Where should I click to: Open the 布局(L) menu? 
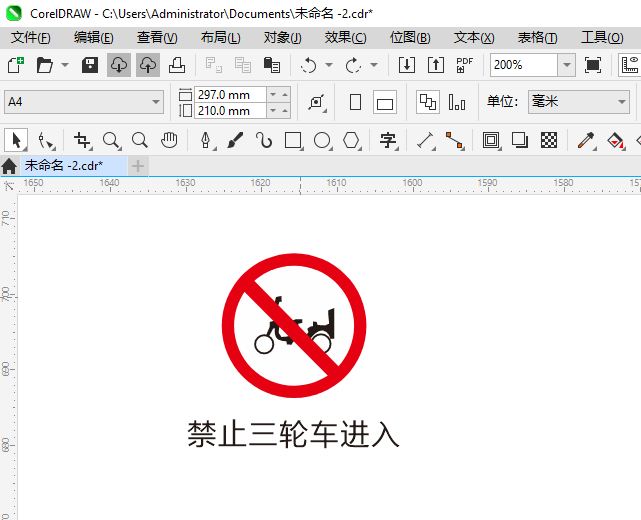pos(221,38)
